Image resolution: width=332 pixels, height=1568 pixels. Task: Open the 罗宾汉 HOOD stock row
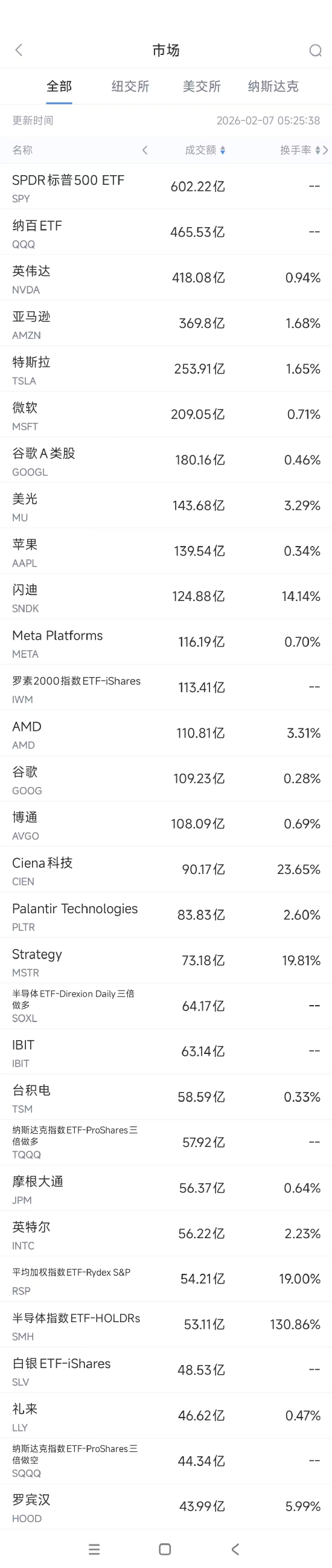[x=166, y=1506]
